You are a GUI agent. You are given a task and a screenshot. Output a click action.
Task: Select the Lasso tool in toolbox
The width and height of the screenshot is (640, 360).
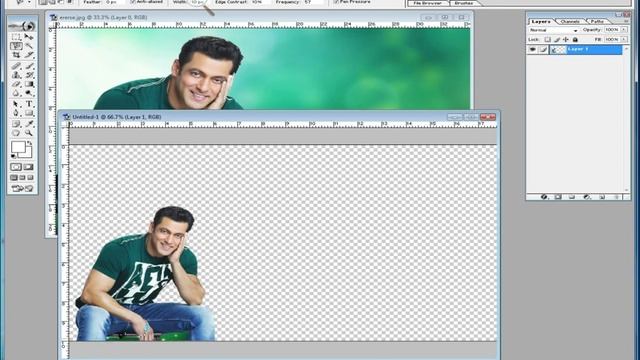tap(16, 46)
